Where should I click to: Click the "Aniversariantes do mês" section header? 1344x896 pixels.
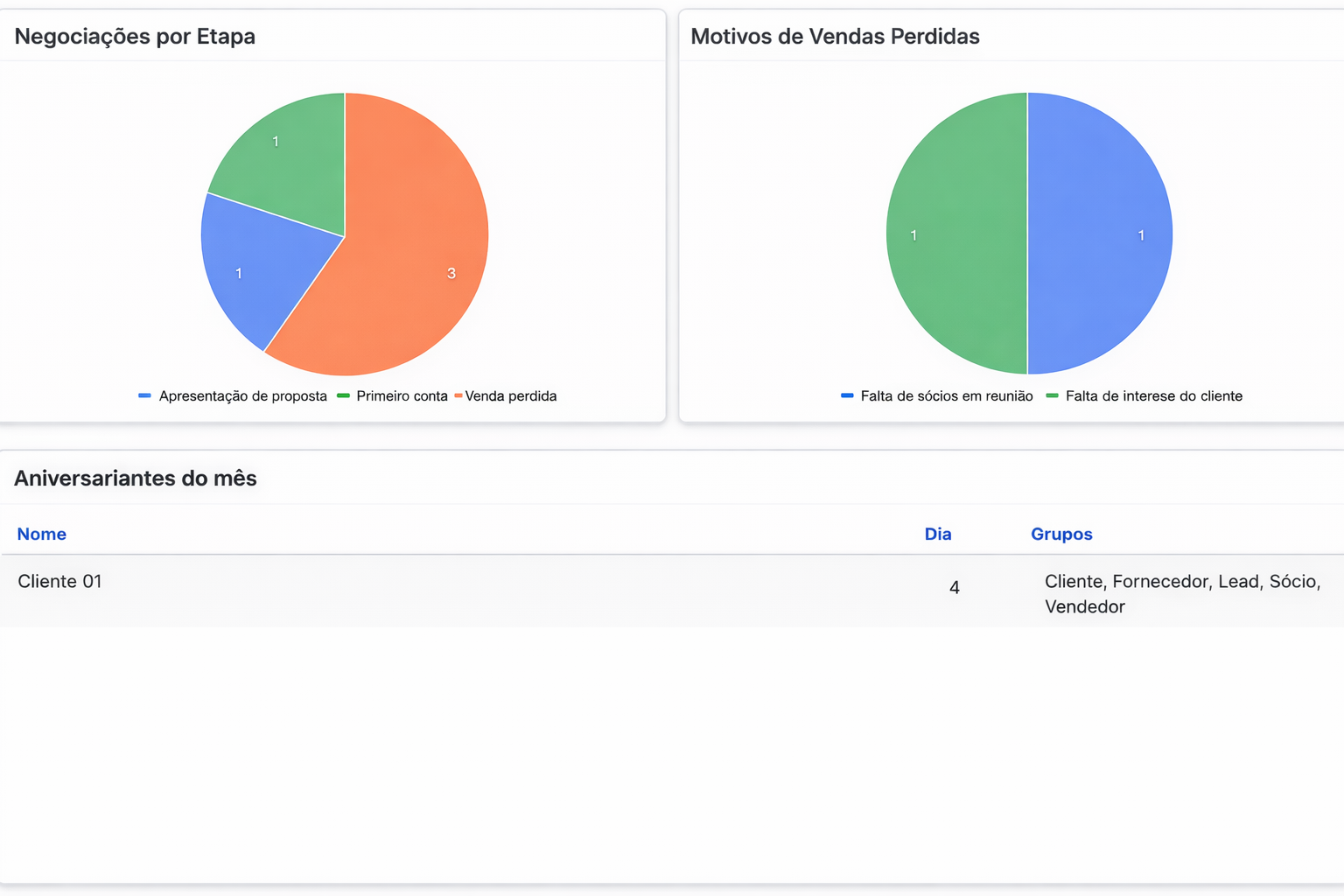[135, 479]
